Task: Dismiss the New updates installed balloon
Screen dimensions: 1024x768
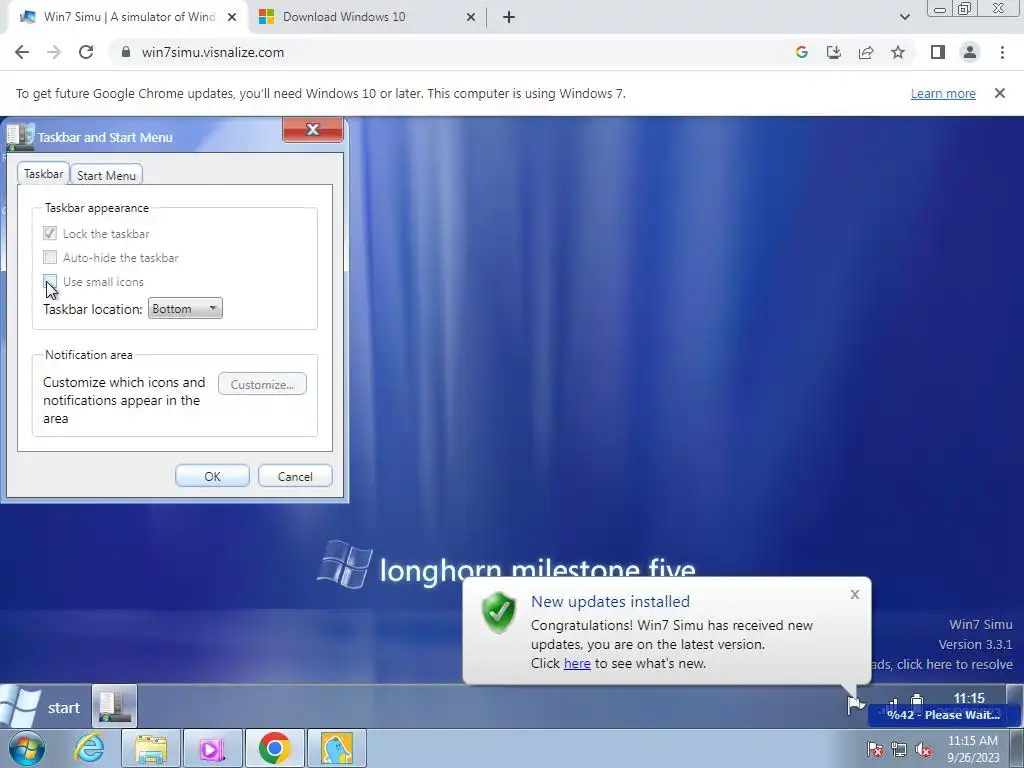Action: point(855,594)
